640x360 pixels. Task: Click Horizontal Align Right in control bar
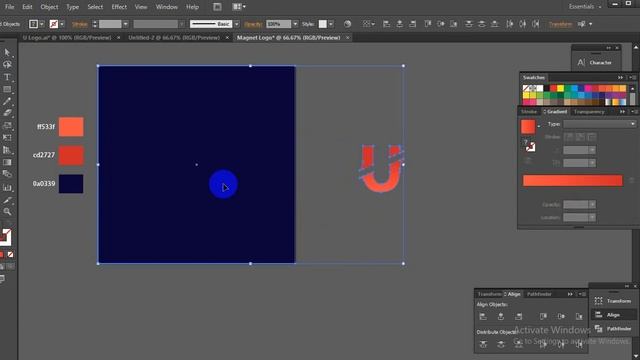[x=413, y=24]
